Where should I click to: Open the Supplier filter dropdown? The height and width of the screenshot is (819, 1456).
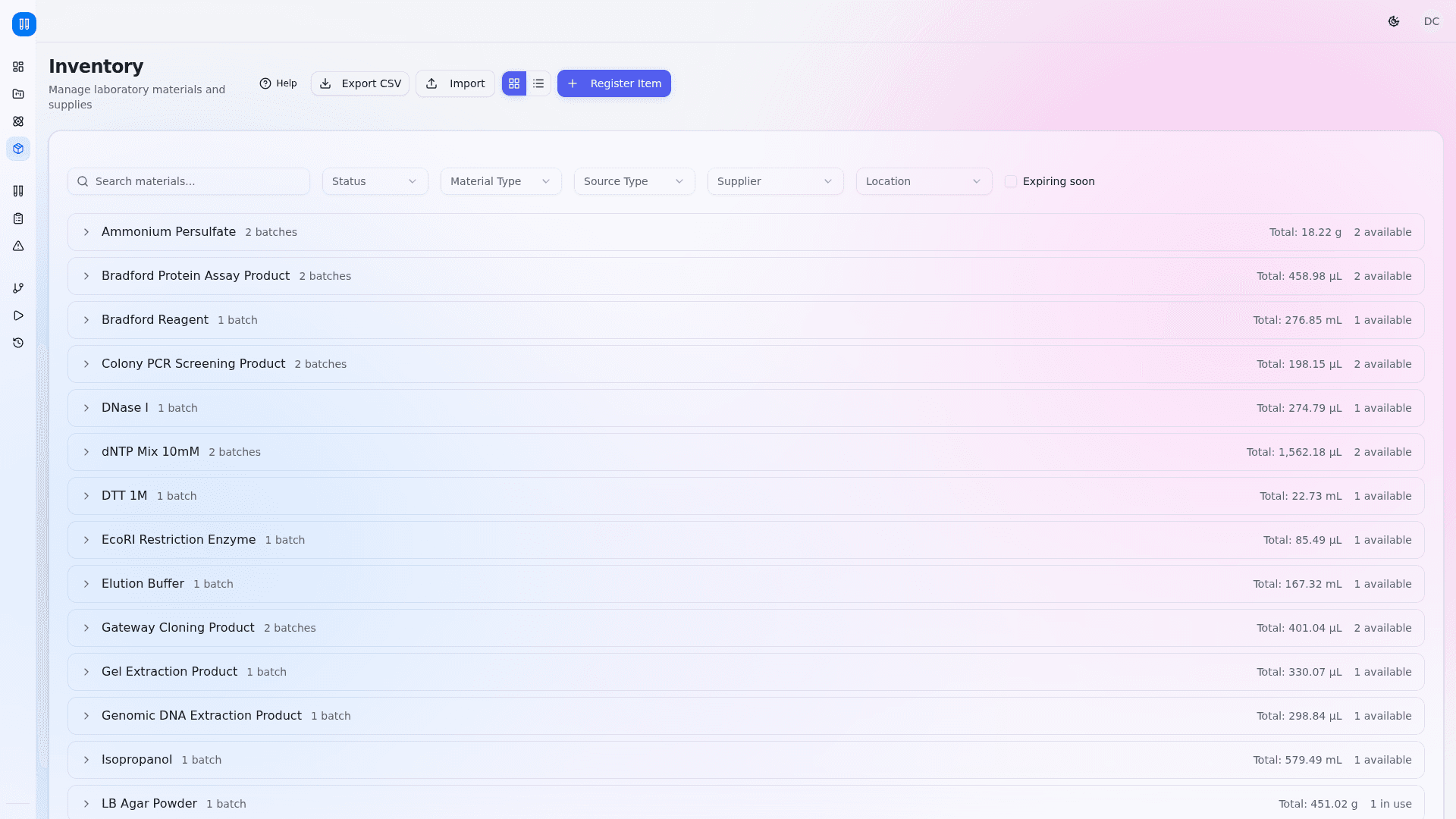tap(775, 181)
